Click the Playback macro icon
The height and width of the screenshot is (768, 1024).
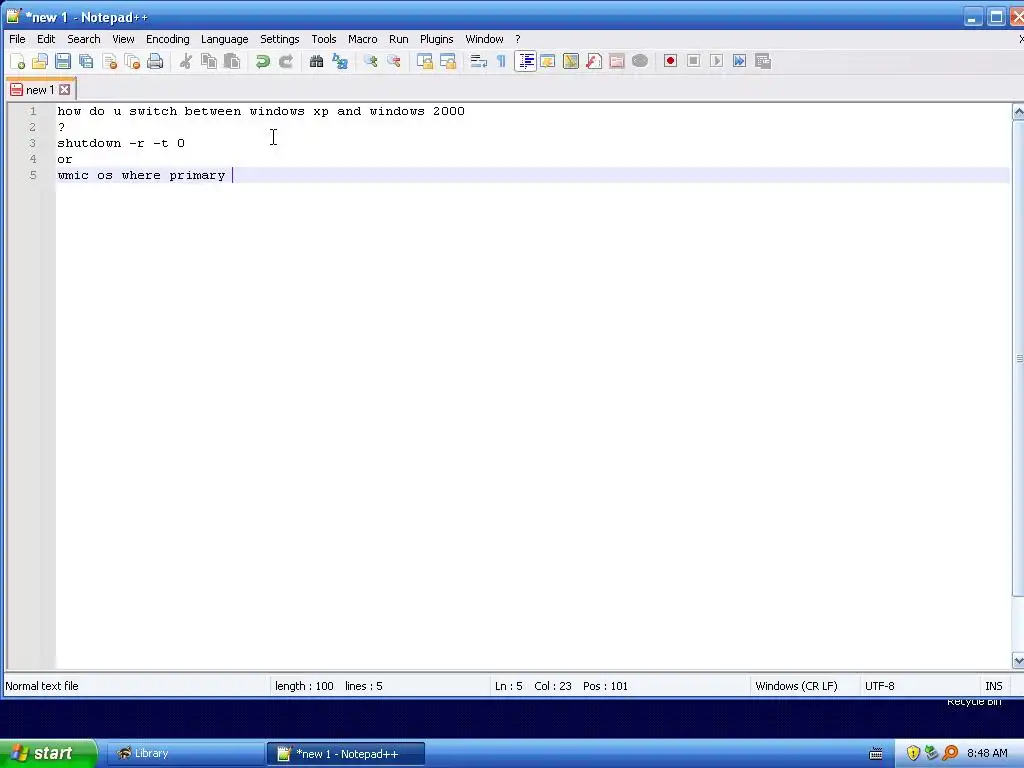click(716, 61)
